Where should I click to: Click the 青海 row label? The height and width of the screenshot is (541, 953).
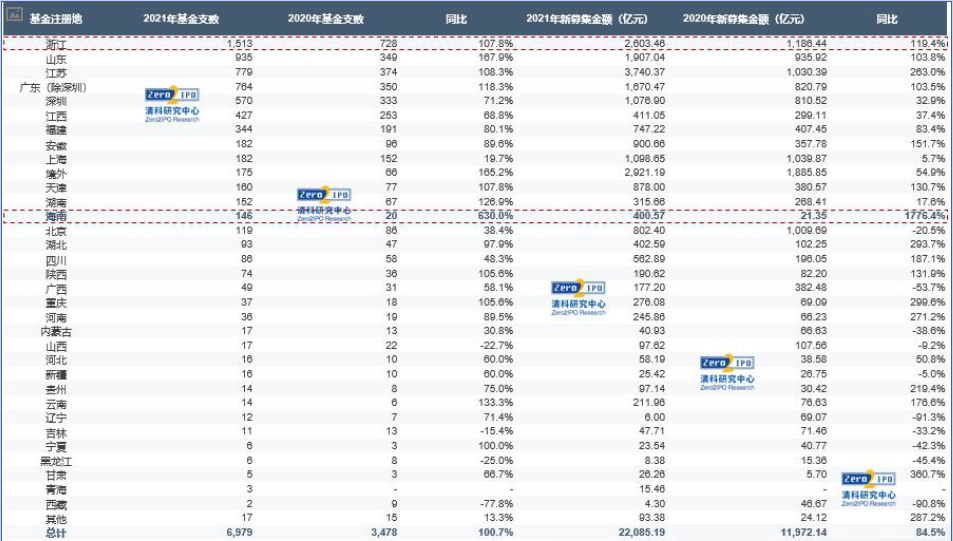pos(56,490)
